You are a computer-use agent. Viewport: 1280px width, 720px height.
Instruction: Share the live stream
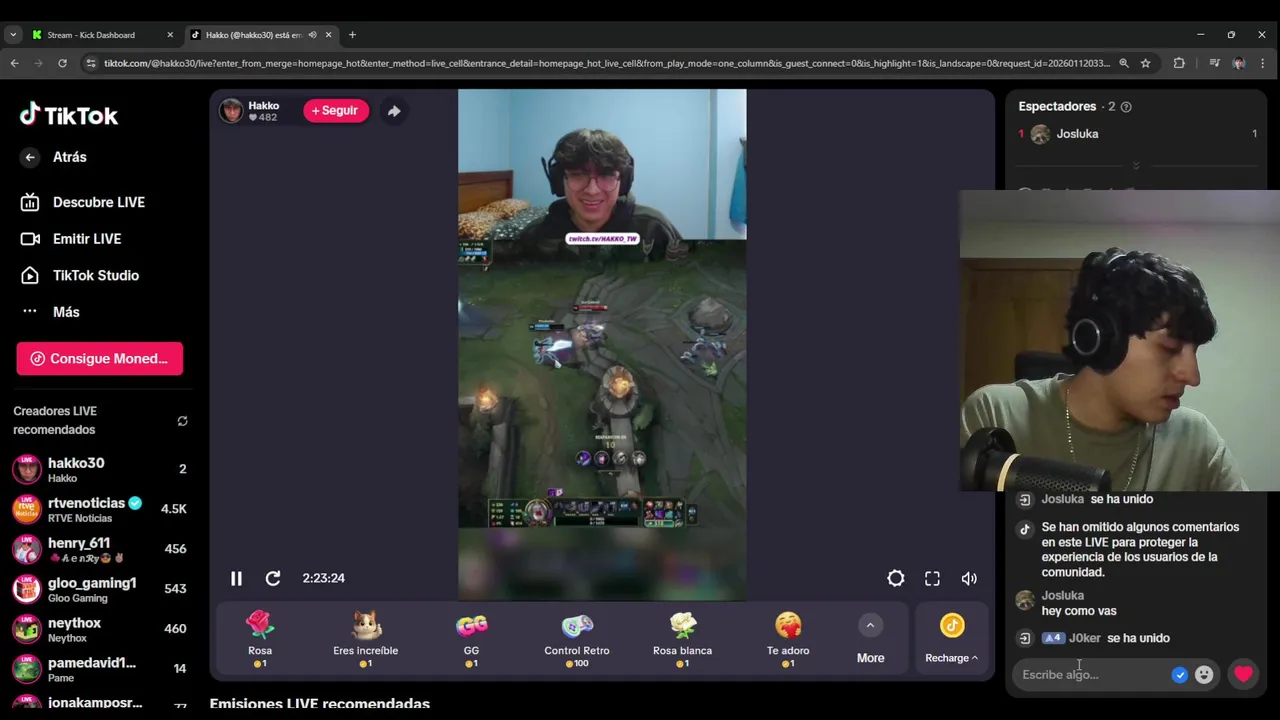(394, 111)
